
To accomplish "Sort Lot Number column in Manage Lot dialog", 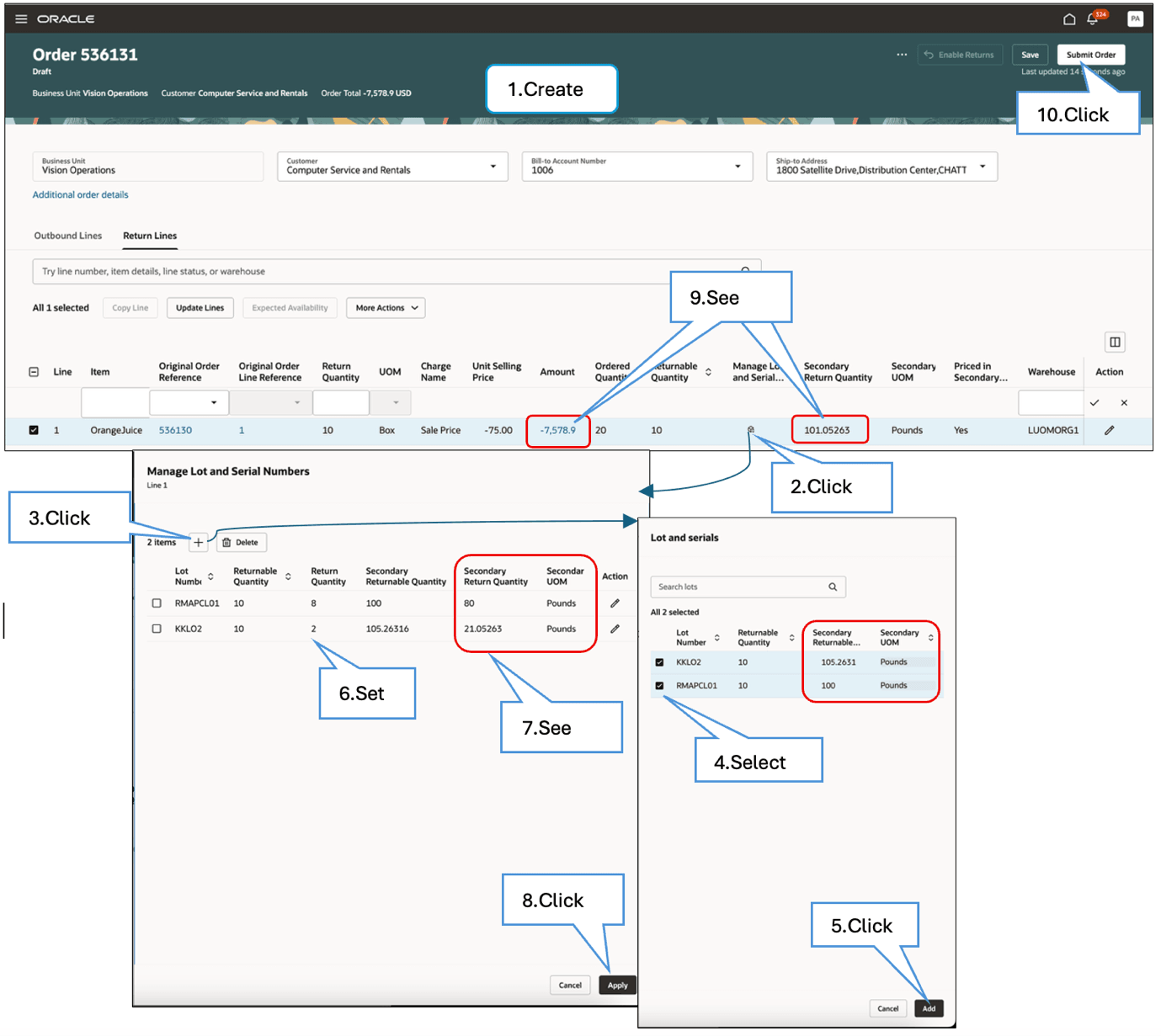I will 210,576.
